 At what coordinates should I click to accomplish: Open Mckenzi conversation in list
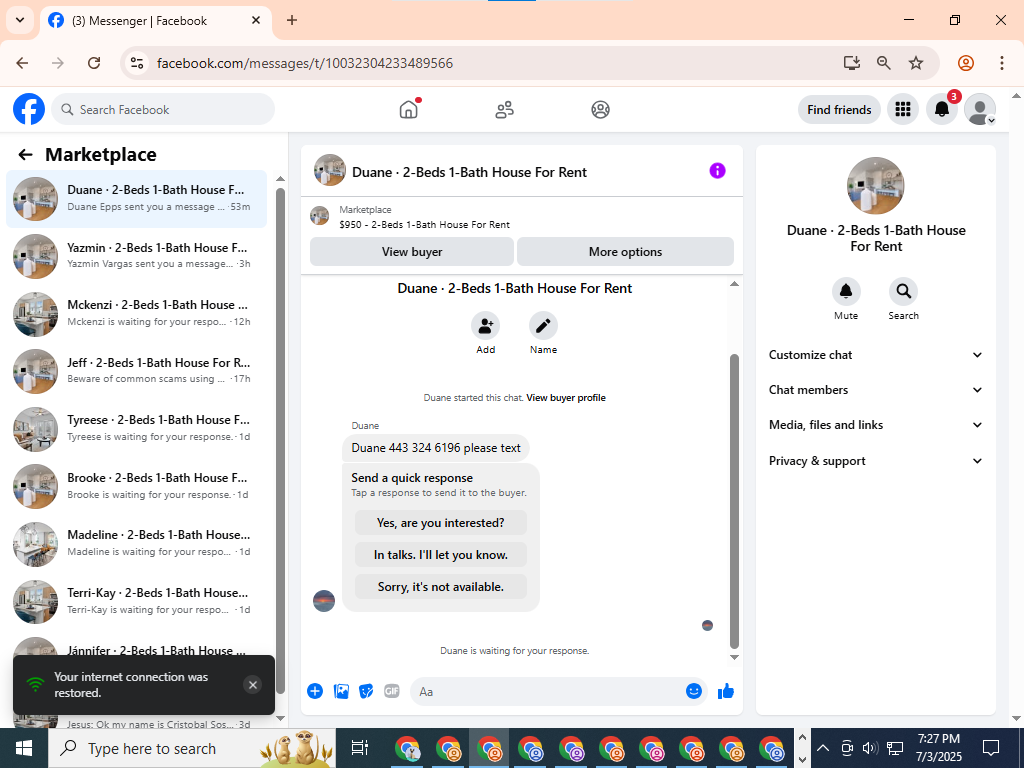(x=136, y=313)
